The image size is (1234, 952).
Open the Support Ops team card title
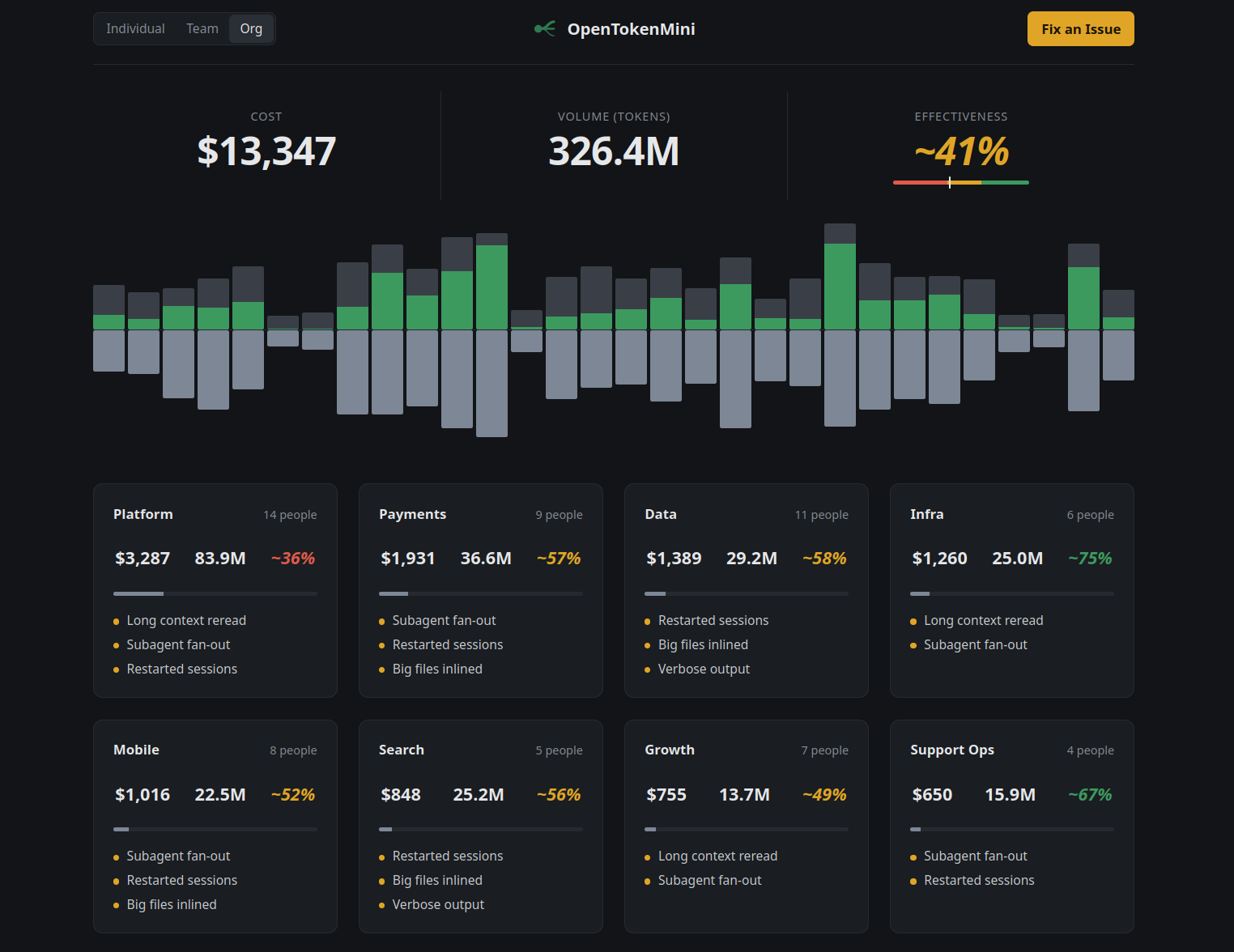pos(952,750)
